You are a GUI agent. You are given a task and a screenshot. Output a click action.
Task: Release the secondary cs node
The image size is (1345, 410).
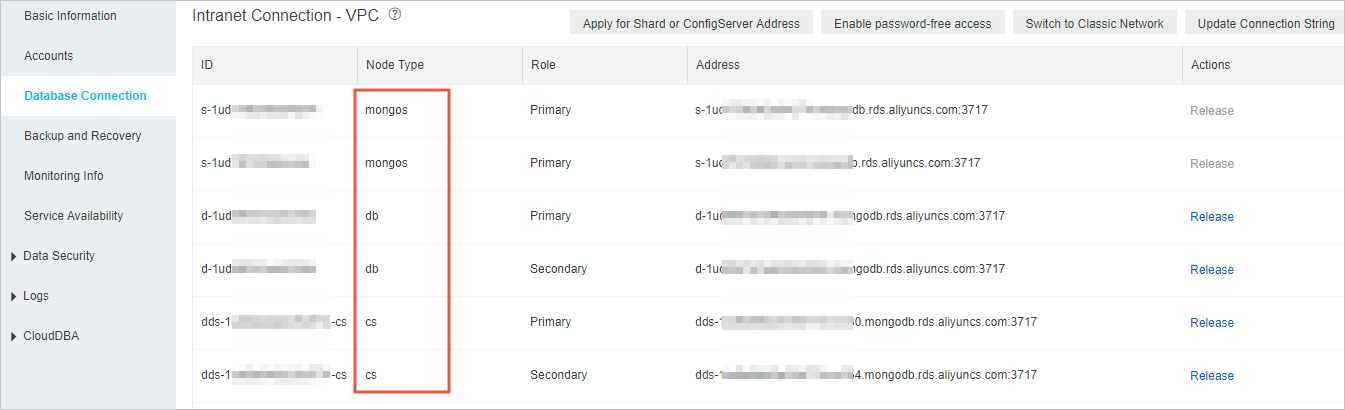coord(1212,376)
